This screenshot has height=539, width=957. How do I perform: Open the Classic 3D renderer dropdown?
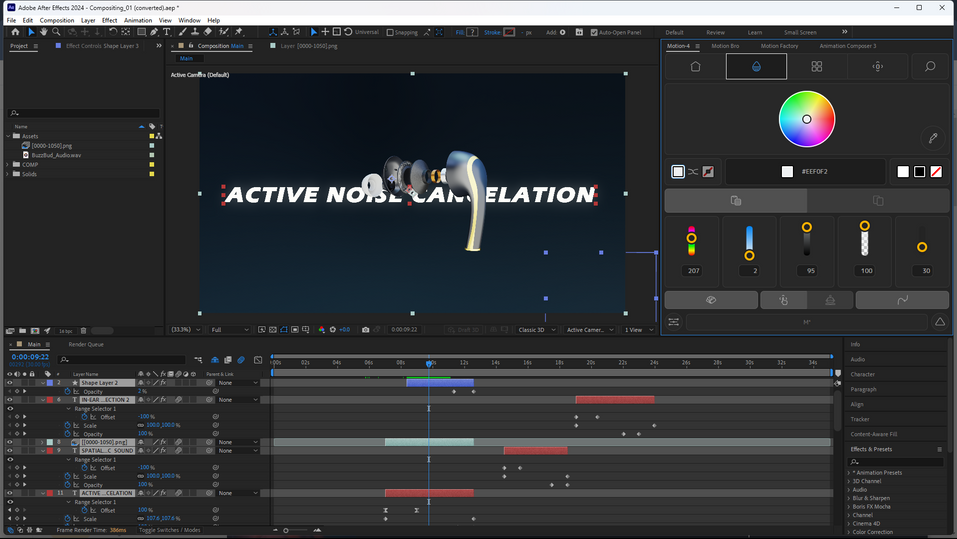(x=536, y=330)
